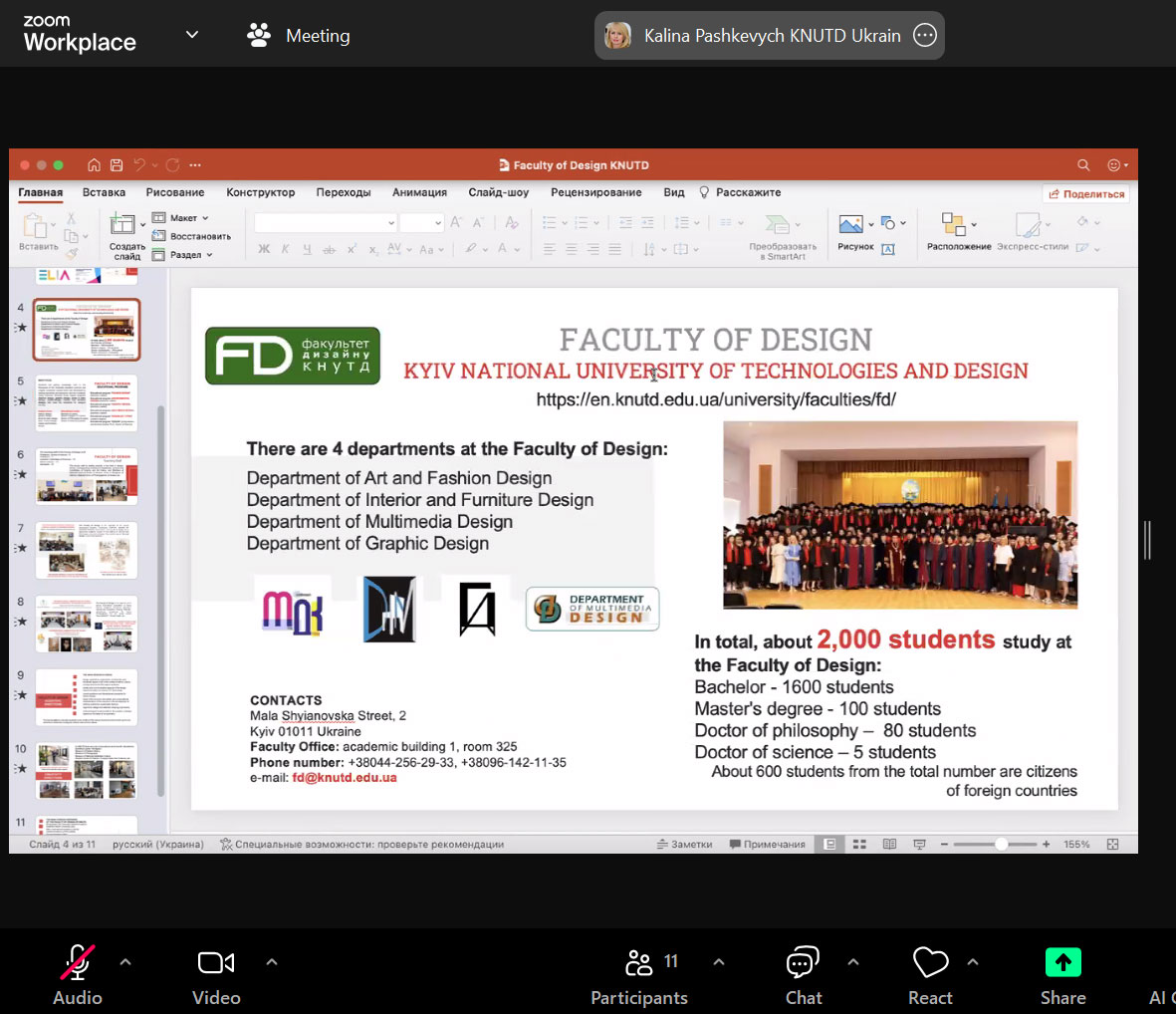Screen dimensions: 1176x1014
Task: Expand the Zoom Workplace dropdown chevron
Action: point(192,35)
